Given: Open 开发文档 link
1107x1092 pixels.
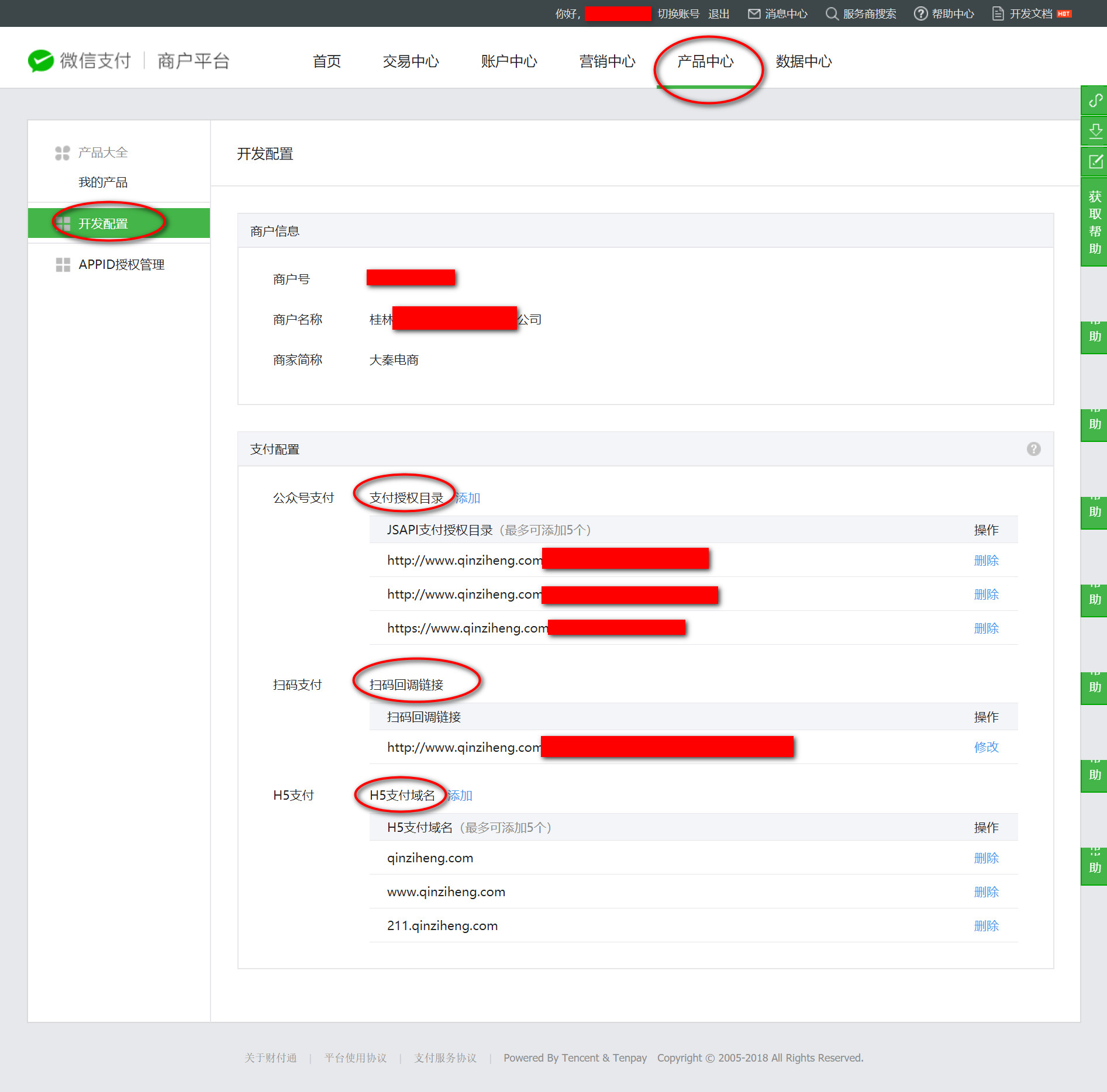Looking at the screenshot, I should (1031, 13).
